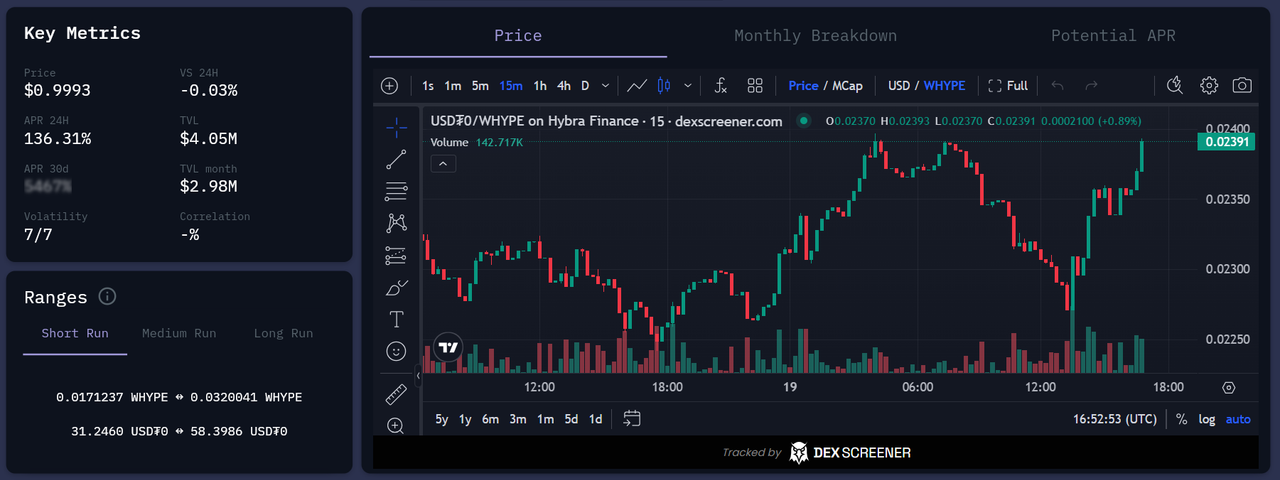Select the Medium Run range tab

pyautogui.click(x=179, y=334)
